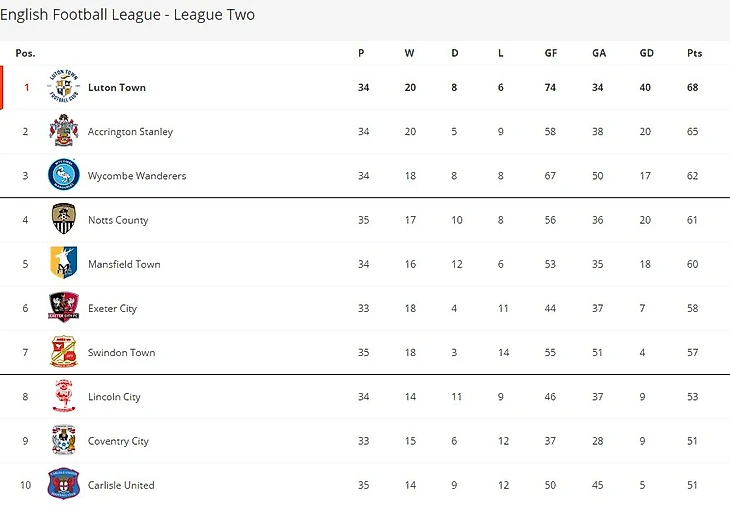The image size is (730, 506).
Task: Sort the table by Pts column header
Action: click(x=694, y=53)
